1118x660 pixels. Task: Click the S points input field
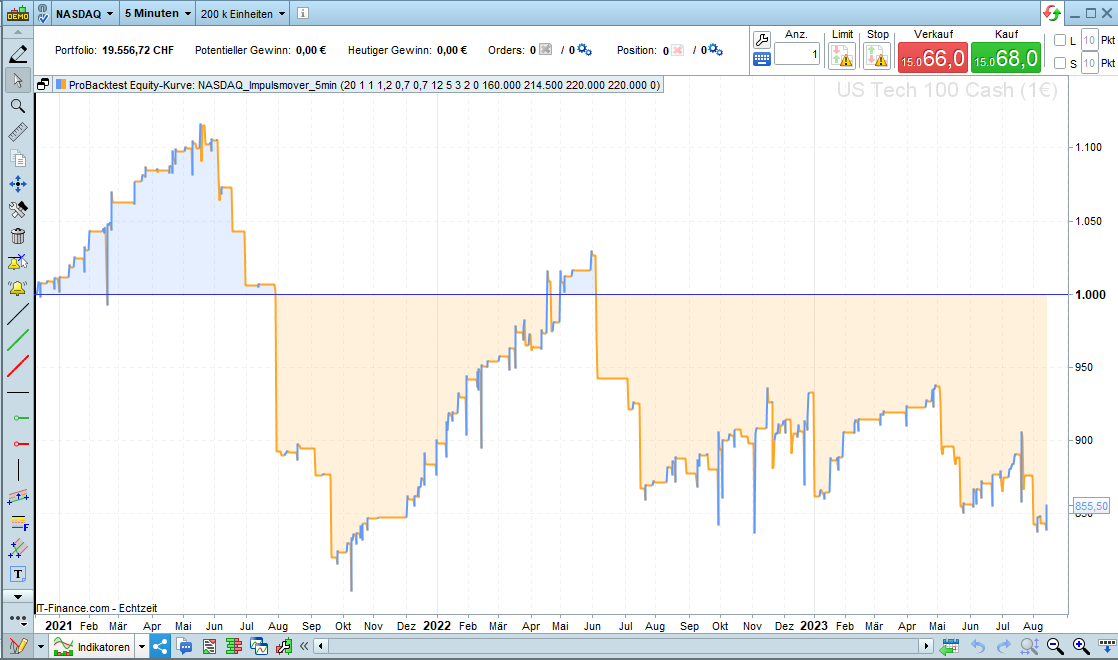(1089, 63)
